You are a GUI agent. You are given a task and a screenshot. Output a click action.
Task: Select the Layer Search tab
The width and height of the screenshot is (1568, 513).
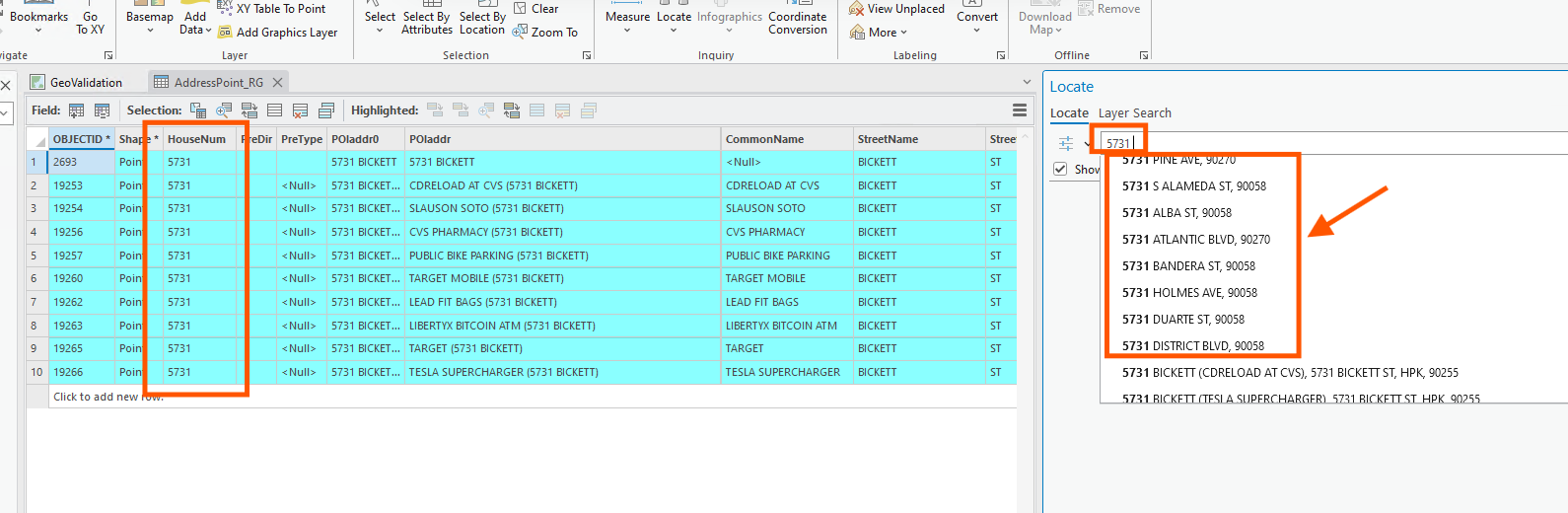(1135, 113)
